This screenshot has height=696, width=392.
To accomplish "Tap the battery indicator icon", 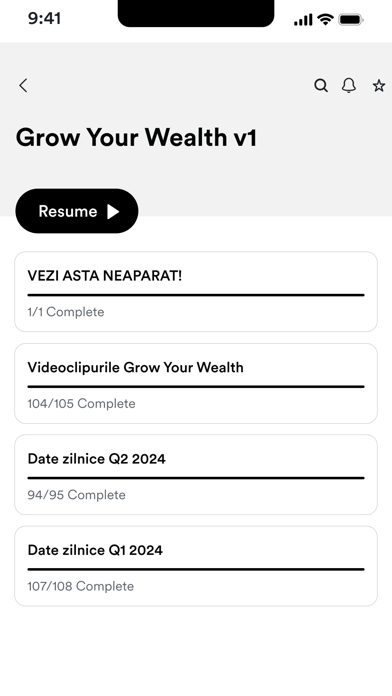I will click(351, 20).
